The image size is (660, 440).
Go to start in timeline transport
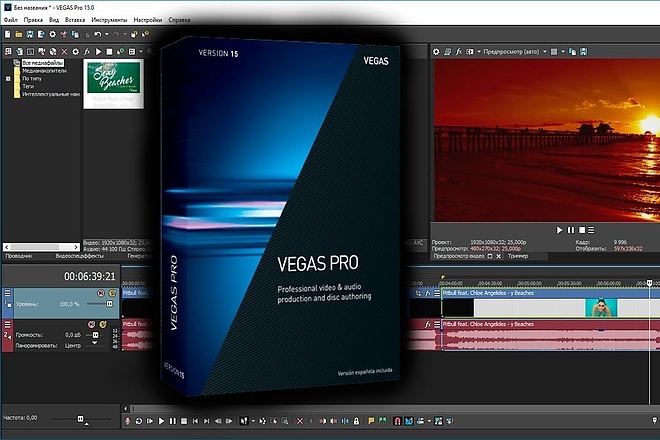click(x=195, y=421)
